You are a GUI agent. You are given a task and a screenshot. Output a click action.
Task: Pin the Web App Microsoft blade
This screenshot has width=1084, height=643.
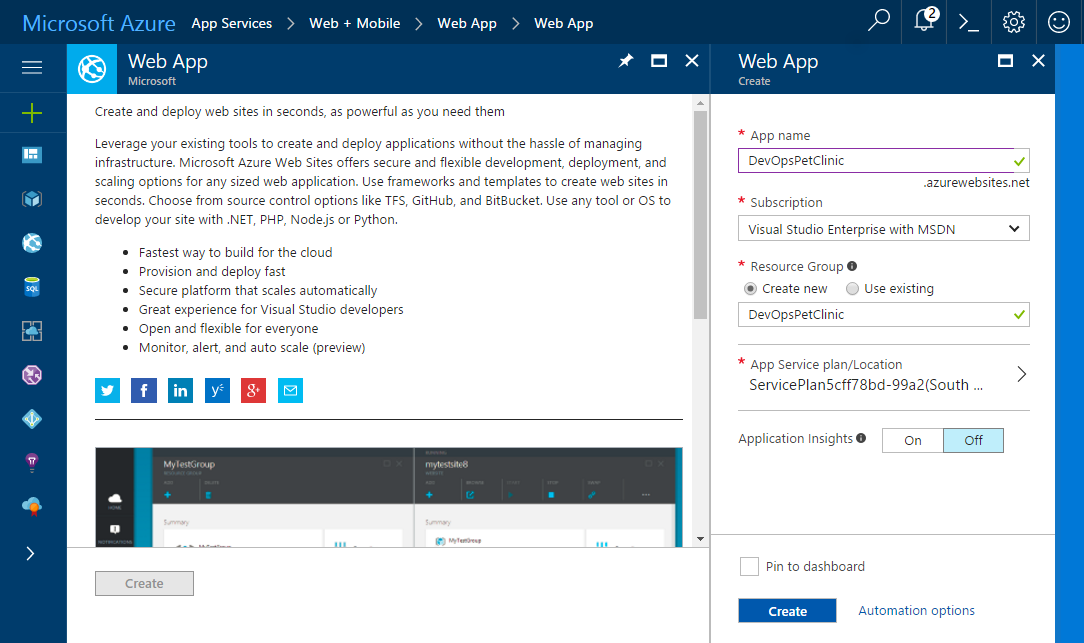click(x=626, y=61)
